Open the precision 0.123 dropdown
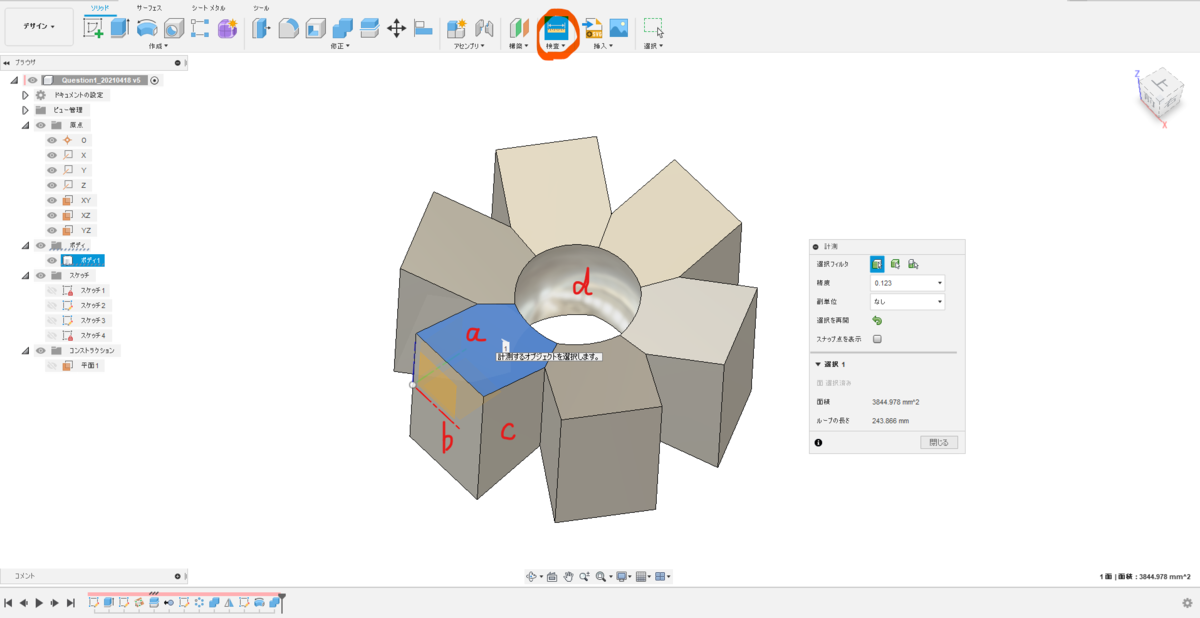This screenshot has width=1200, height=618. [x=907, y=283]
